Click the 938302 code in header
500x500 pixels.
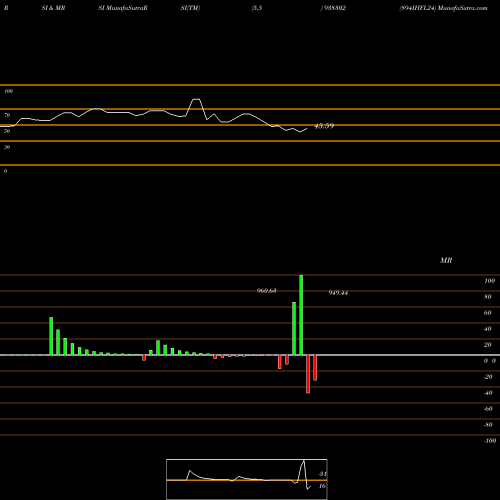point(334,8)
